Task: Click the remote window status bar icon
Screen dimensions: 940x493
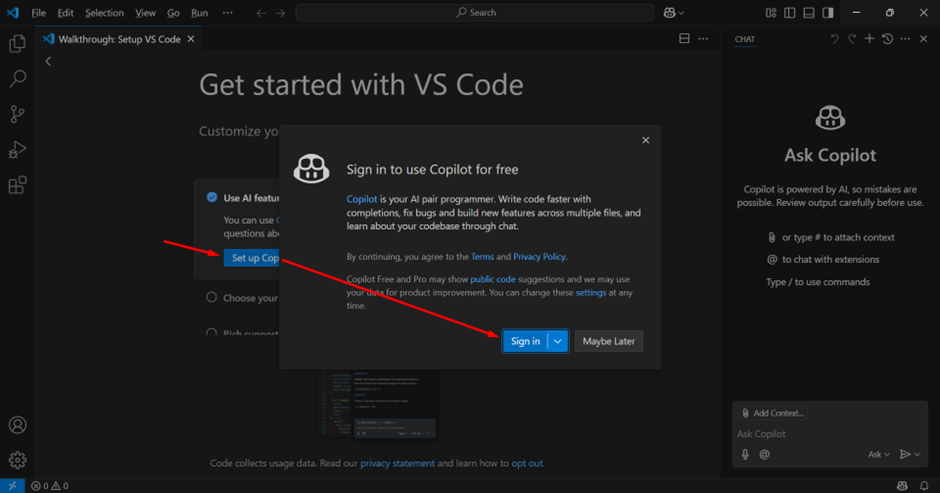Action: [x=12, y=486]
